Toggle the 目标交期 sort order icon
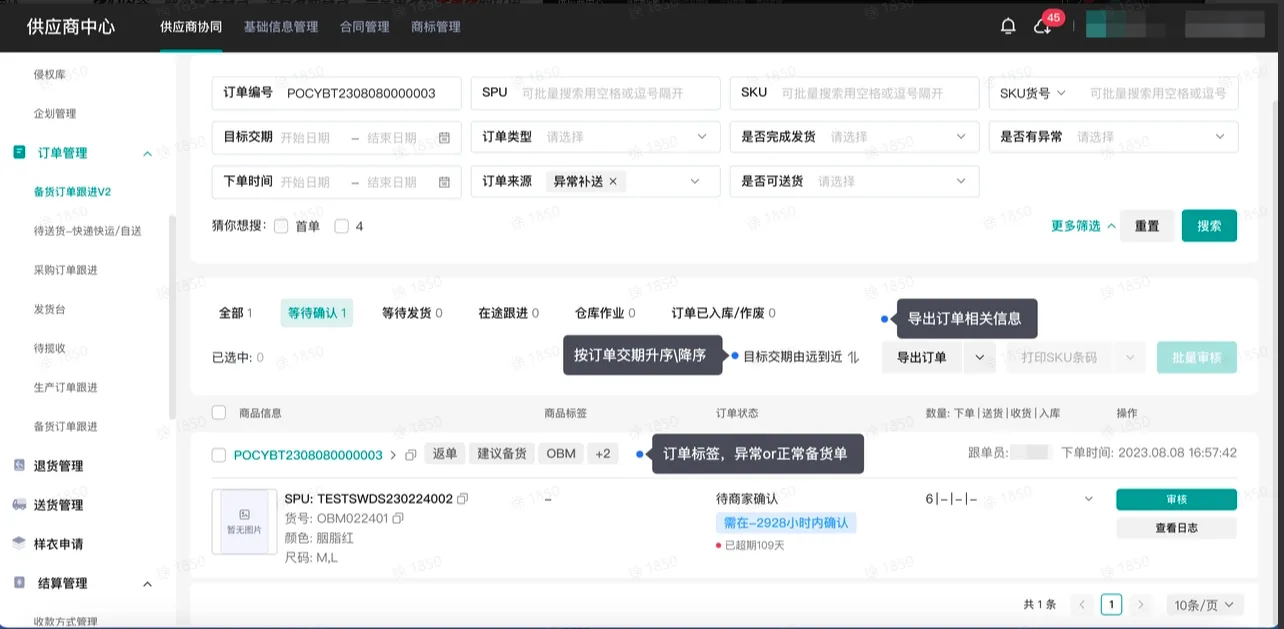This screenshot has height=629, width=1284. 853,356
